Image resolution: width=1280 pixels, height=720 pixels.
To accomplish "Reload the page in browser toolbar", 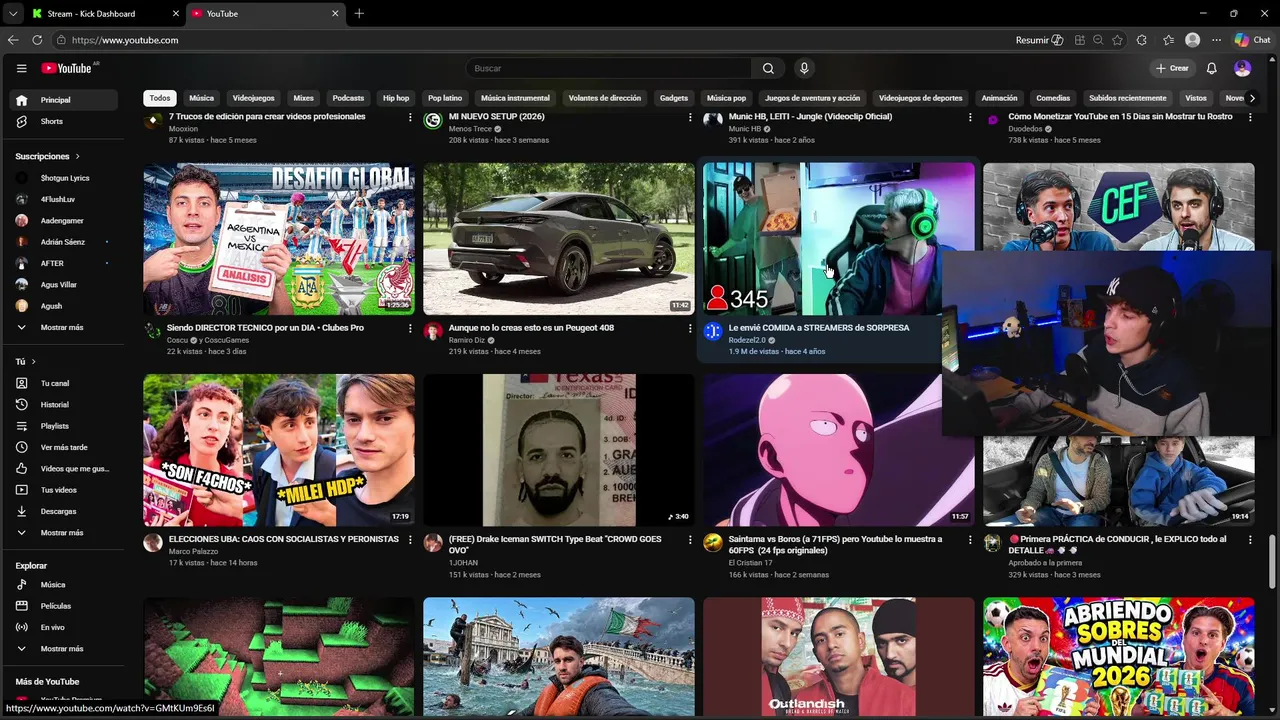I will point(37,40).
